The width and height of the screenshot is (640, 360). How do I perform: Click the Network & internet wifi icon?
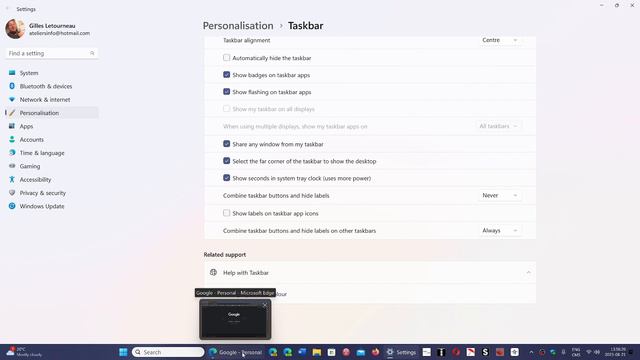(x=12, y=100)
